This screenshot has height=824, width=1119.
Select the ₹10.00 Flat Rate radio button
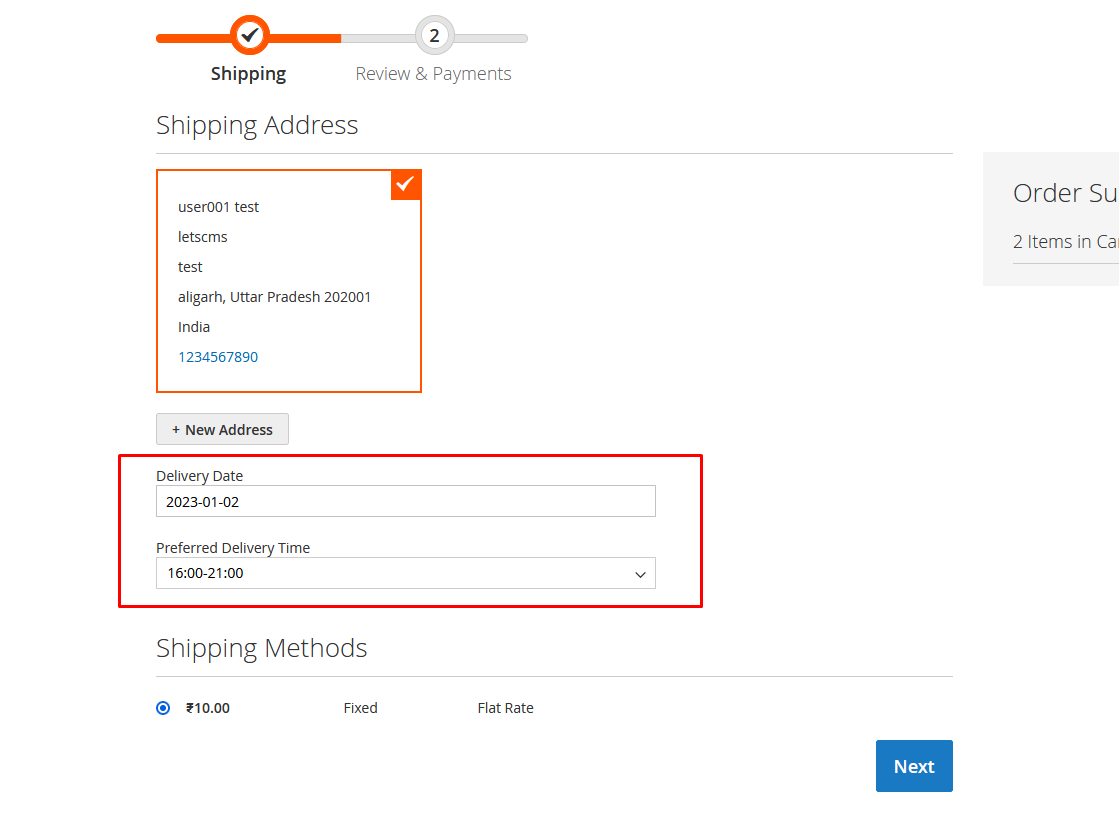[163, 708]
